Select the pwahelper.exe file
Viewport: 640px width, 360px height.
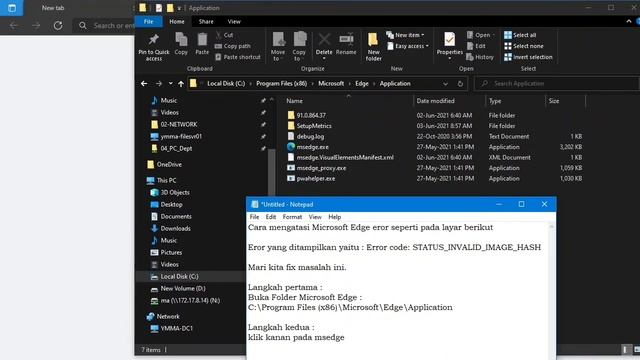pyautogui.click(x=316, y=178)
